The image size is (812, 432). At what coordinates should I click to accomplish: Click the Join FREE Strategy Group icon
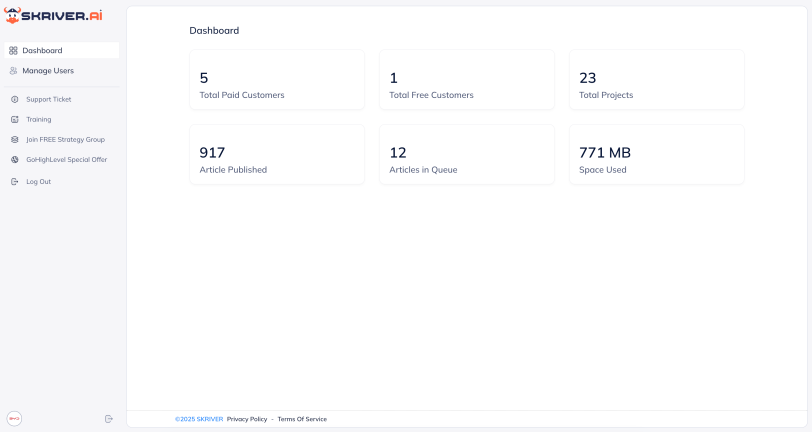click(14, 139)
